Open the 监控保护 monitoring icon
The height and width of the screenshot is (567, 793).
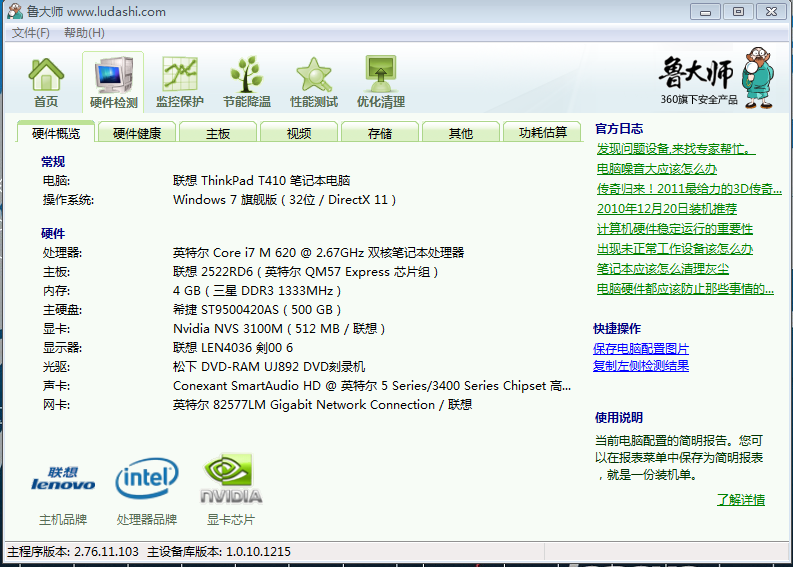click(x=180, y=82)
